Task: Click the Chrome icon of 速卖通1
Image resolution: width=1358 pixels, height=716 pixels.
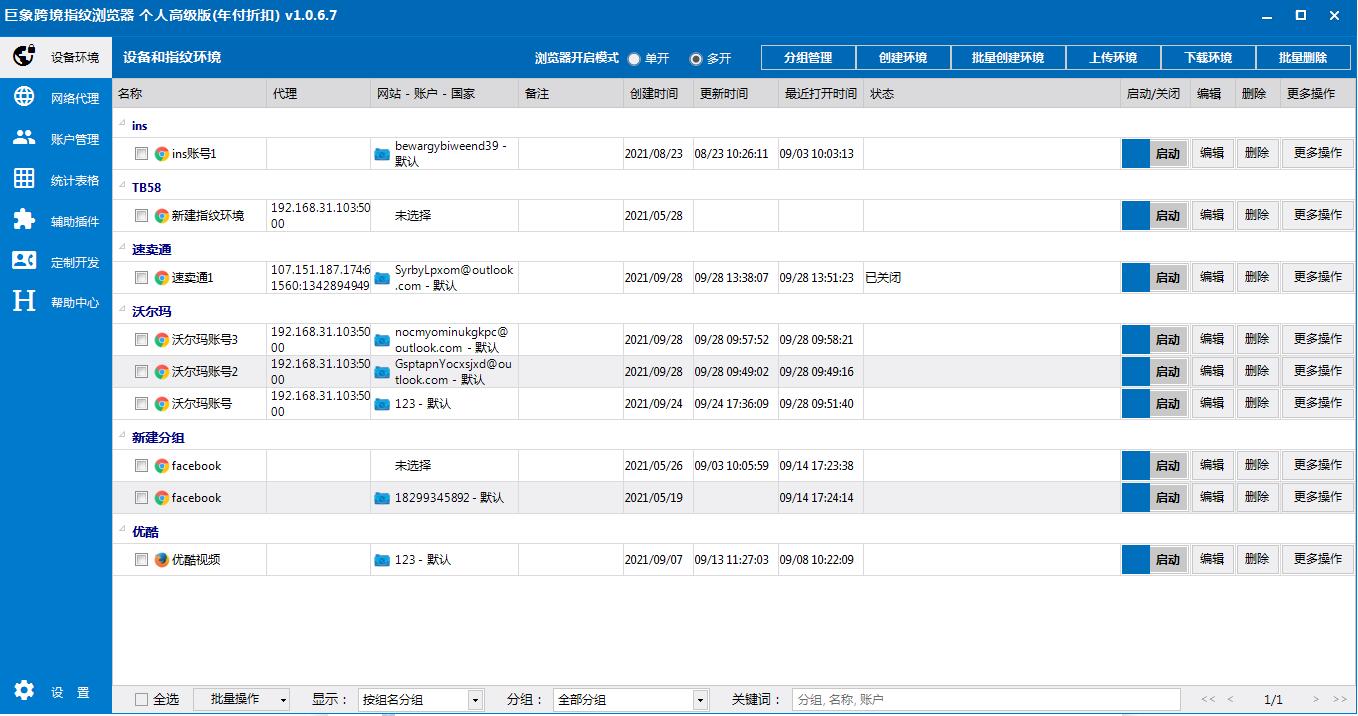Action: tap(162, 278)
